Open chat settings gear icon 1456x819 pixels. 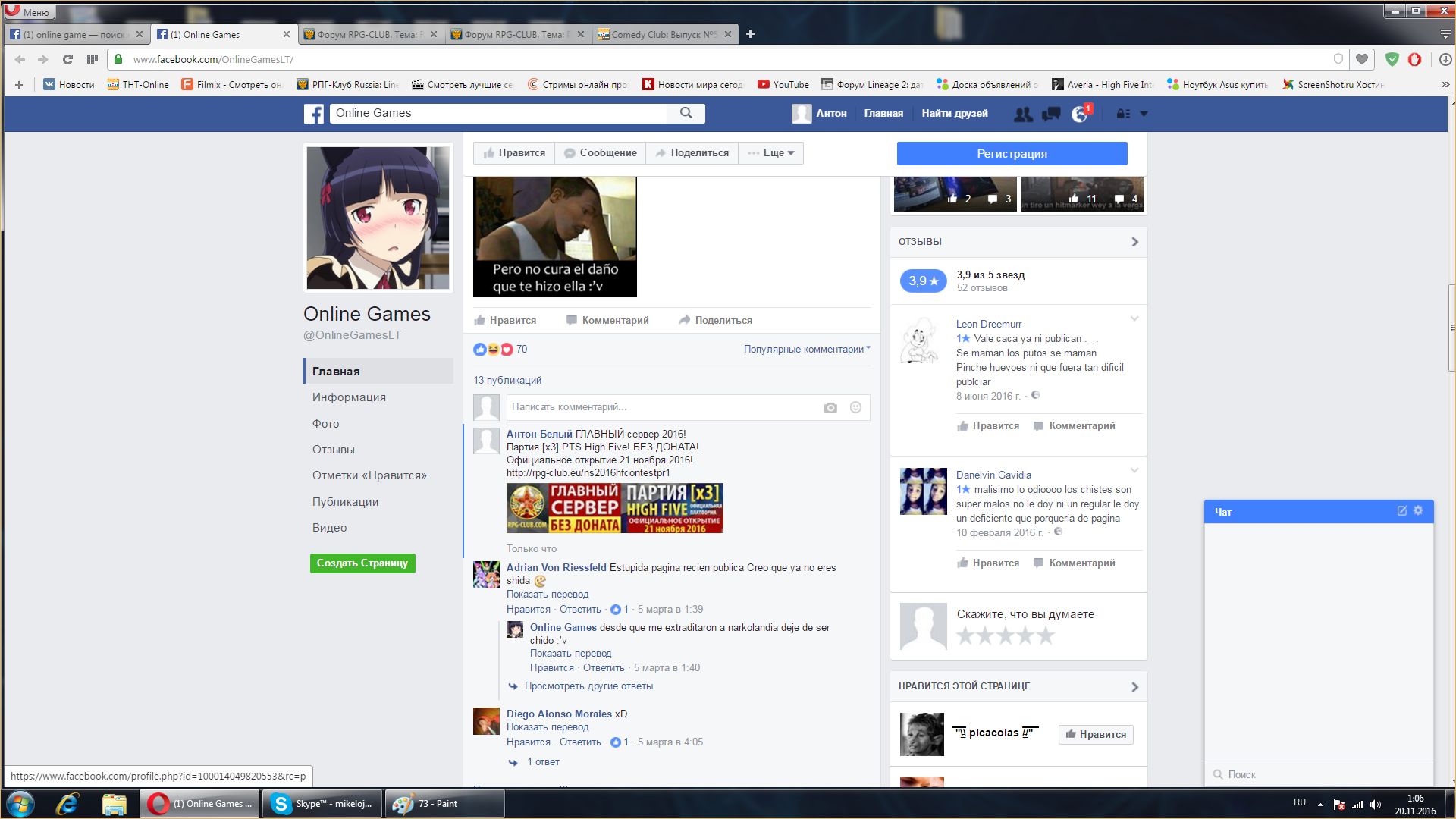[x=1418, y=510]
